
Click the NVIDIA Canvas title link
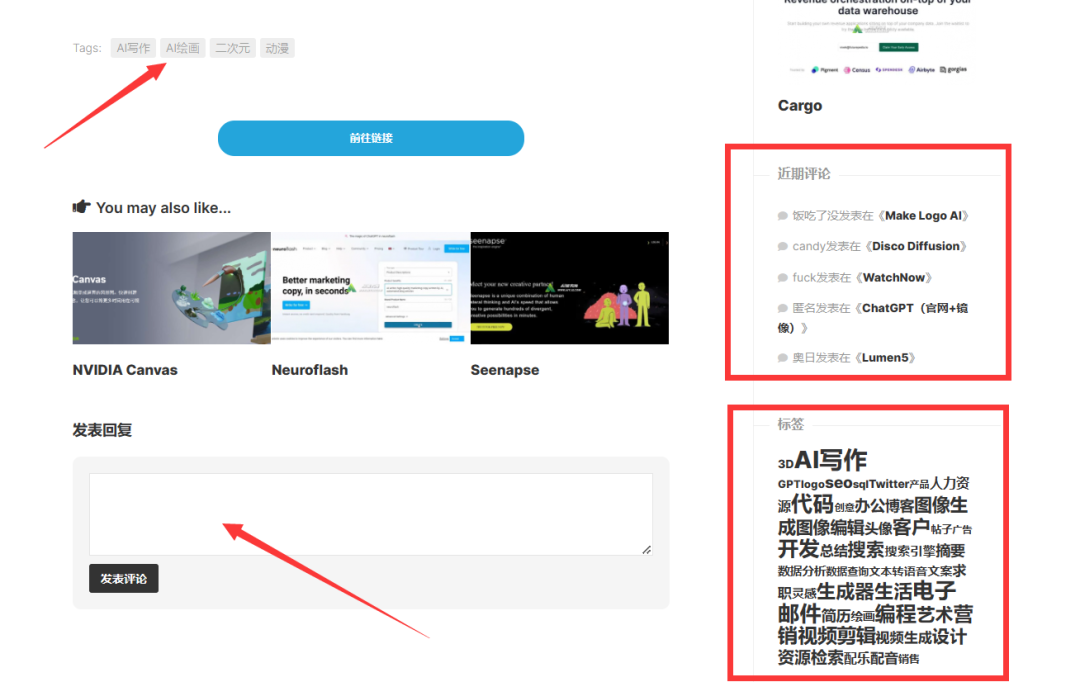coord(125,371)
